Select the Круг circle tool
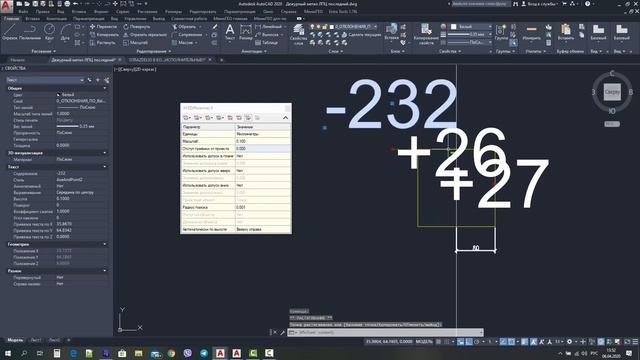Viewport: 640px width, 360px height. [x=49, y=33]
